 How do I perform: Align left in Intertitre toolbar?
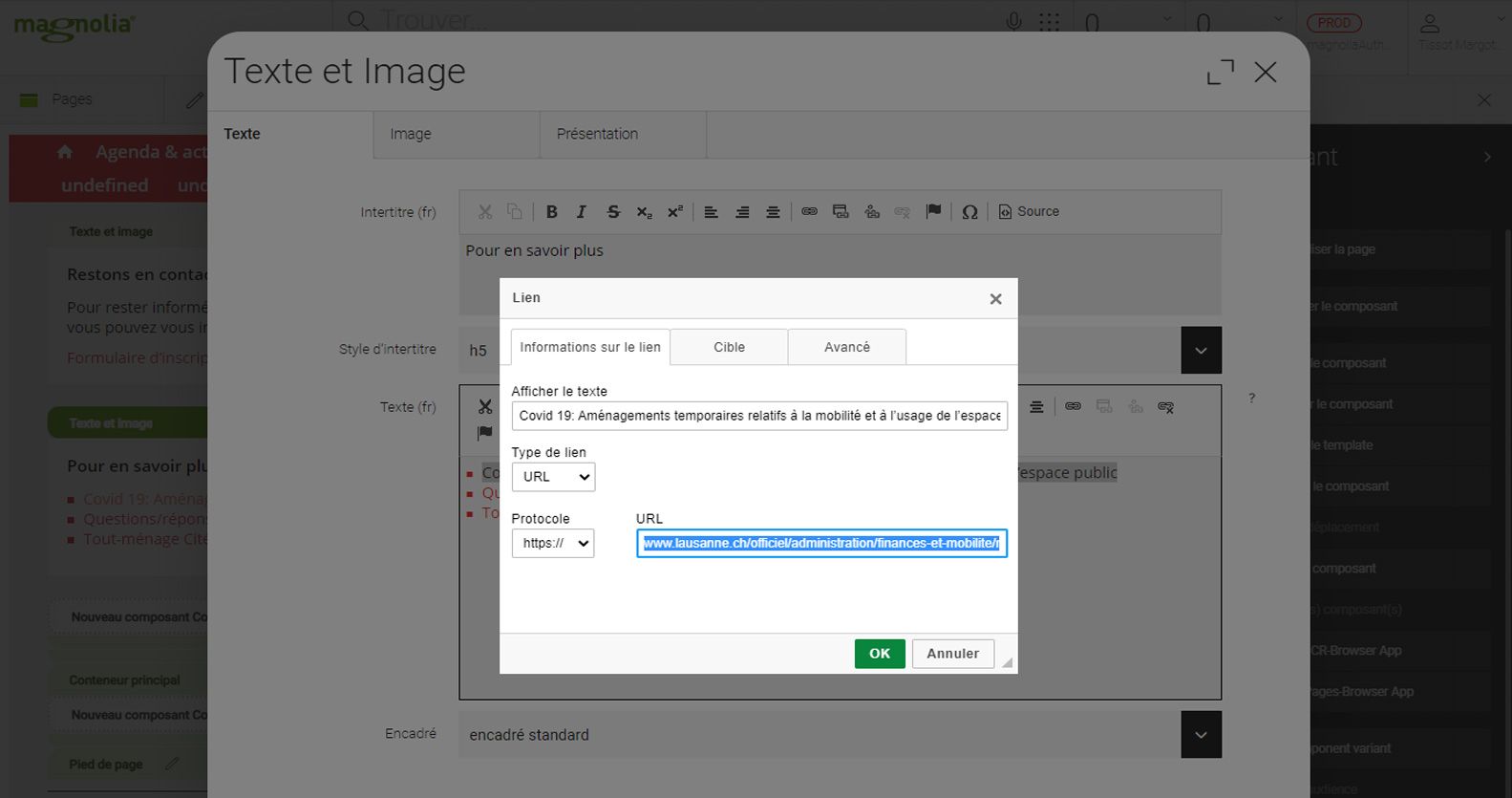click(711, 212)
